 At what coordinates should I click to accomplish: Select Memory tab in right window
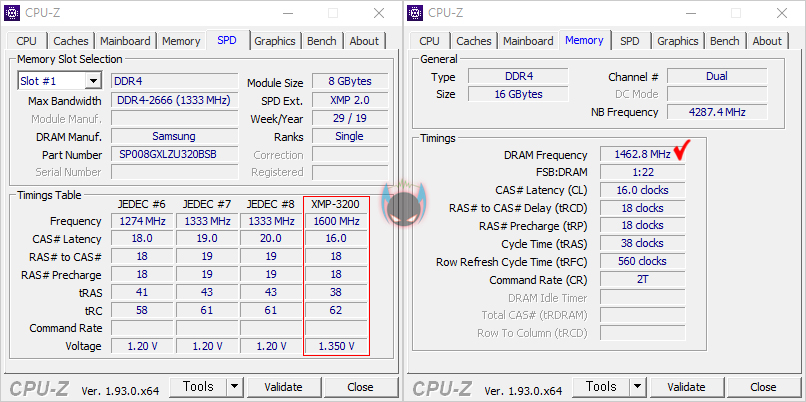584,40
